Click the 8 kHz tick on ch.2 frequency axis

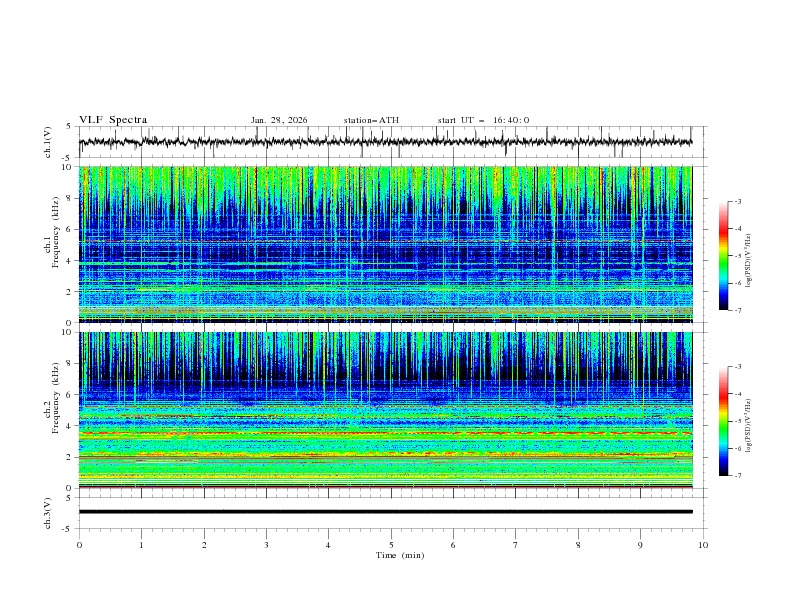coord(71,364)
